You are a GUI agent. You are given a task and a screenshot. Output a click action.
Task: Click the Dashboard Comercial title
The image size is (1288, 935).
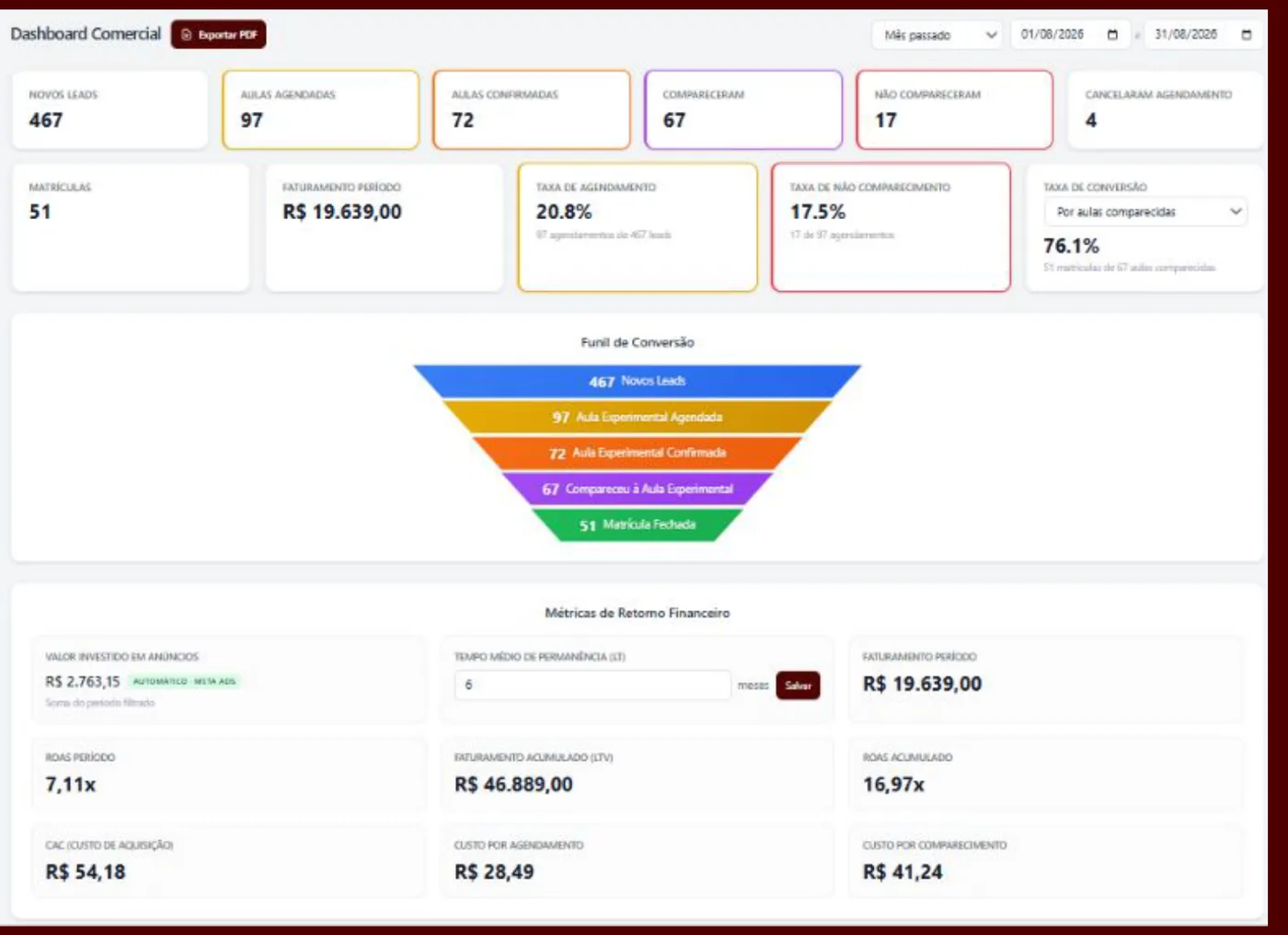(x=86, y=34)
